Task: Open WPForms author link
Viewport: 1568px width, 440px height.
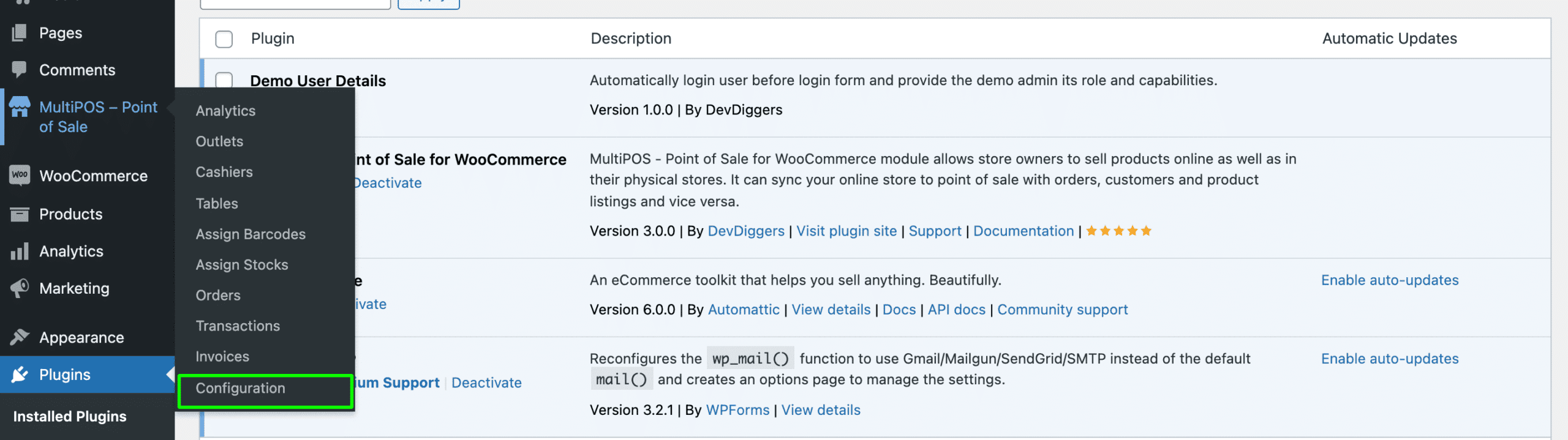Action: pyautogui.click(x=737, y=410)
